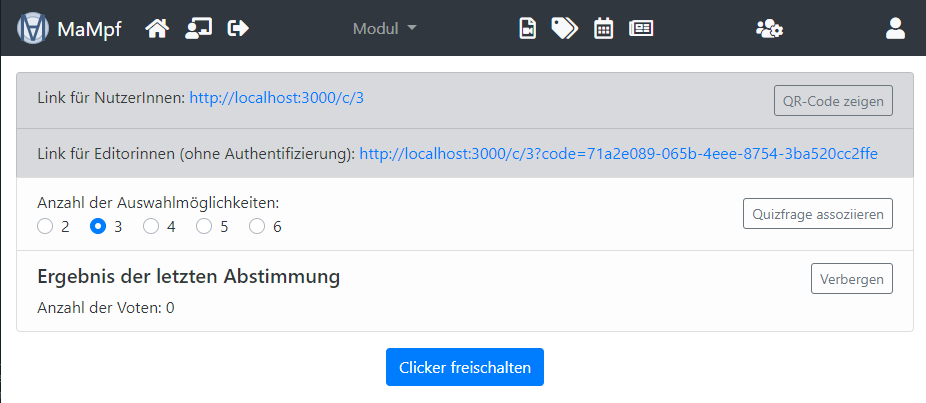Viewport: 926px width, 403px height.
Task: Click the MaMpf logo icon
Action: [33, 29]
